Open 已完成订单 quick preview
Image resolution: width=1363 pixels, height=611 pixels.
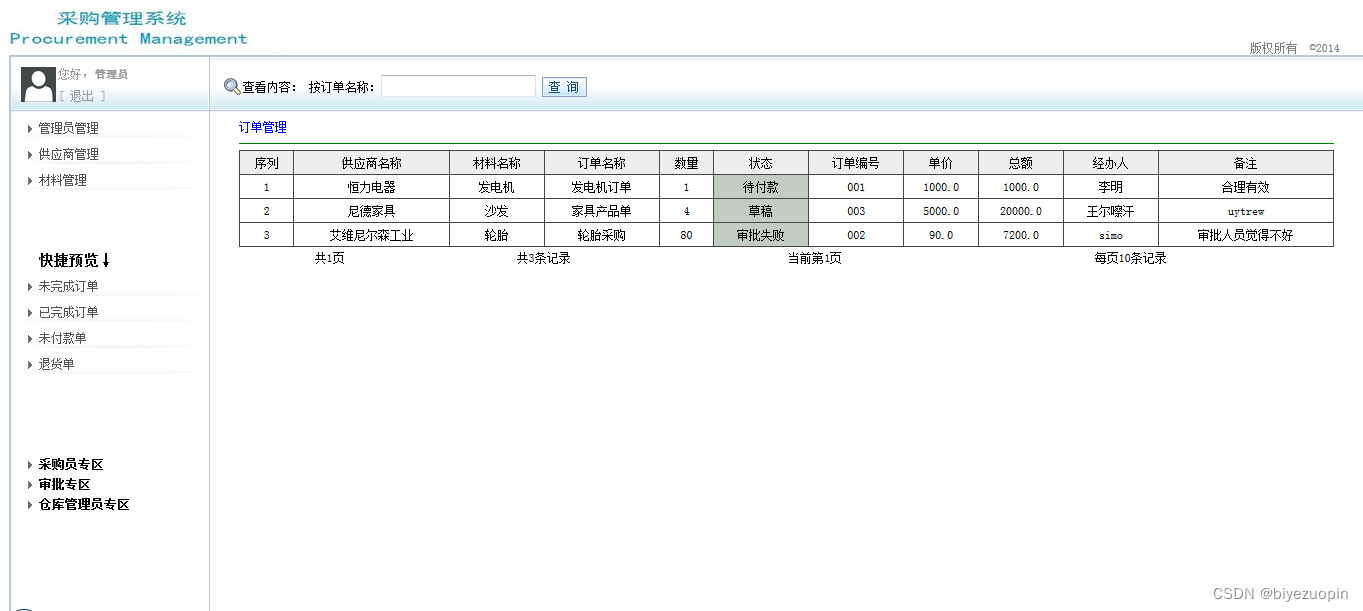[69, 312]
